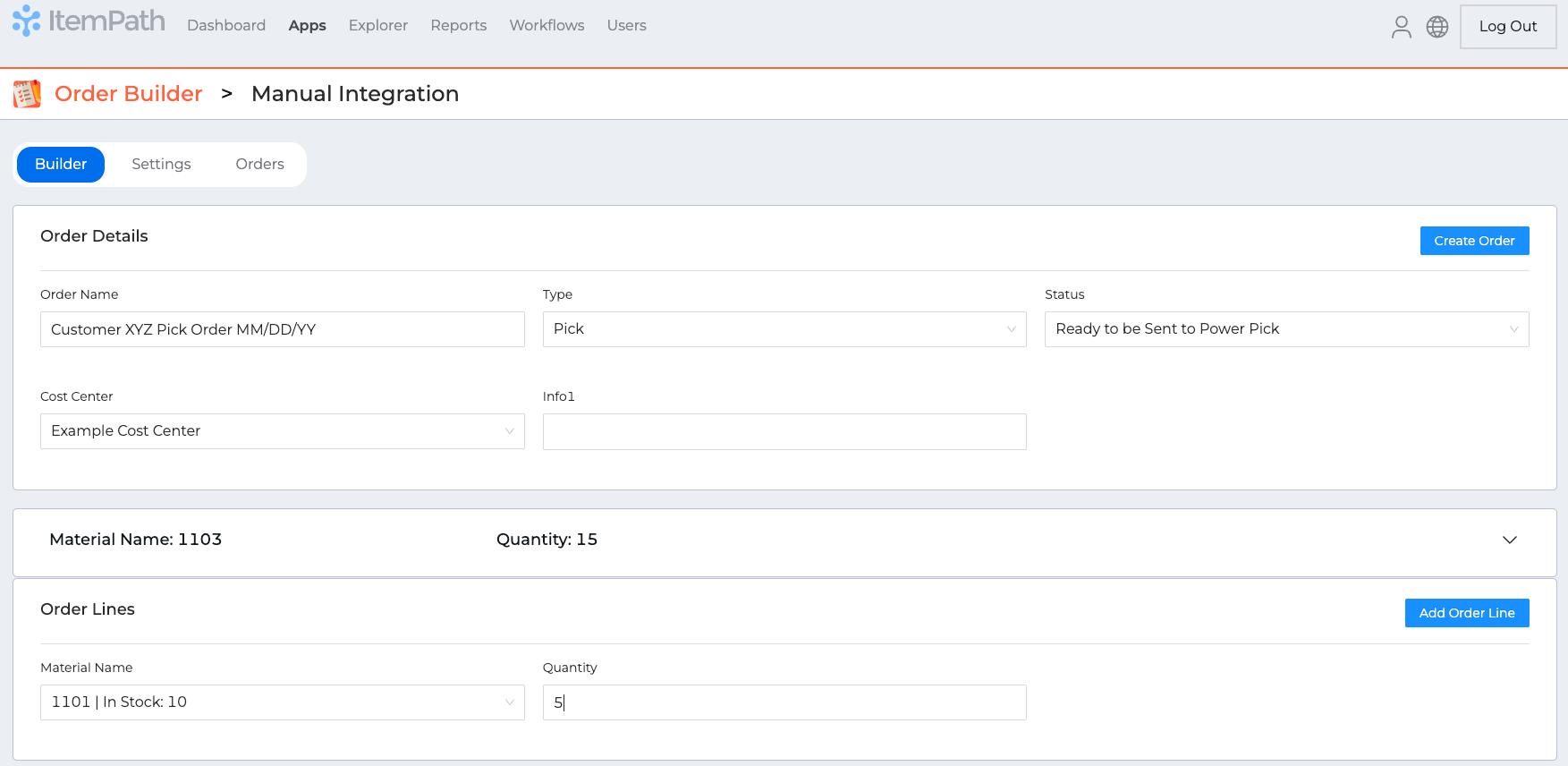The height and width of the screenshot is (766, 1568).
Task: Open the Dashboard menu item
Action: point(226,26)
